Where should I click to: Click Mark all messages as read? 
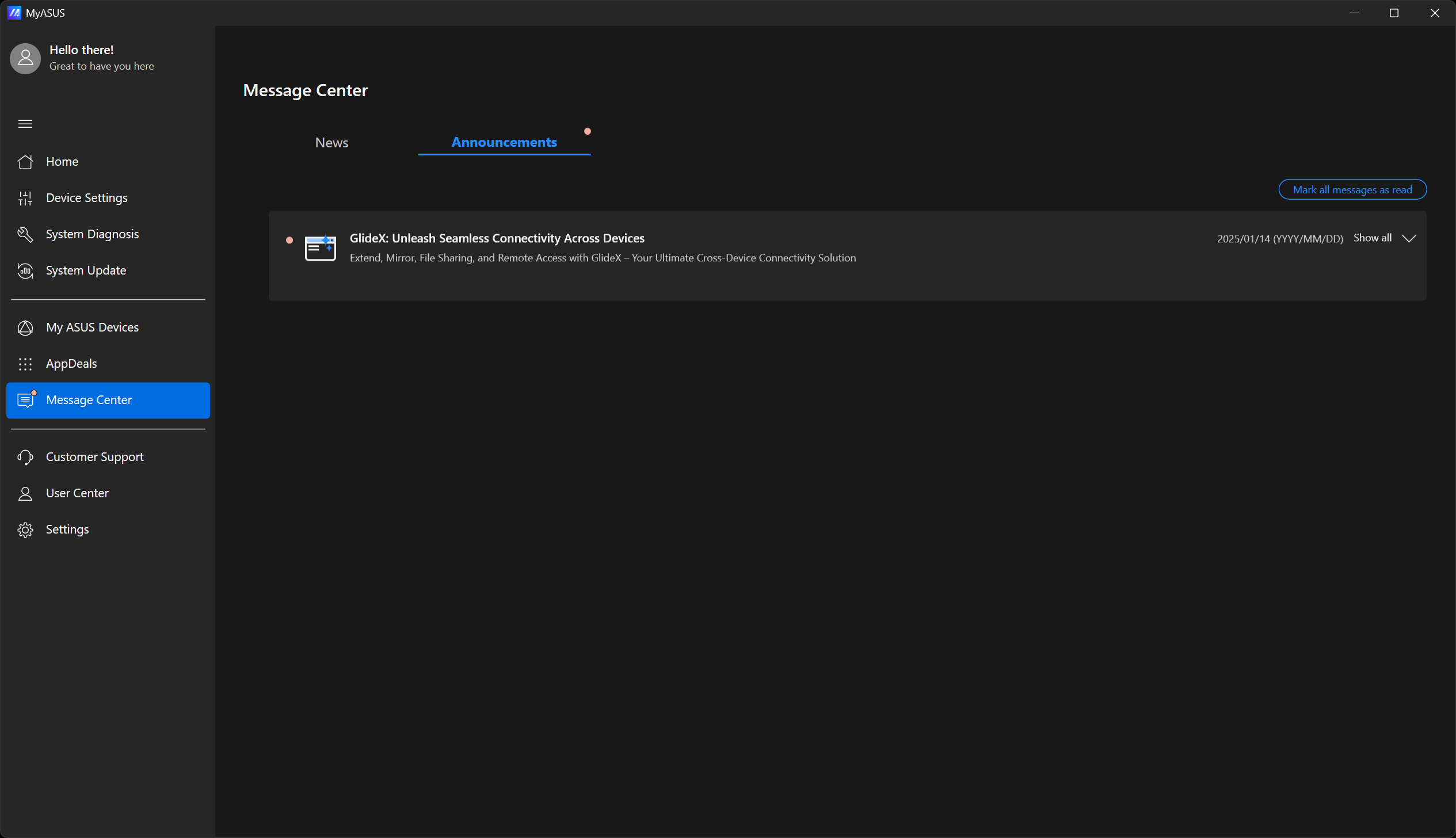1352,190
